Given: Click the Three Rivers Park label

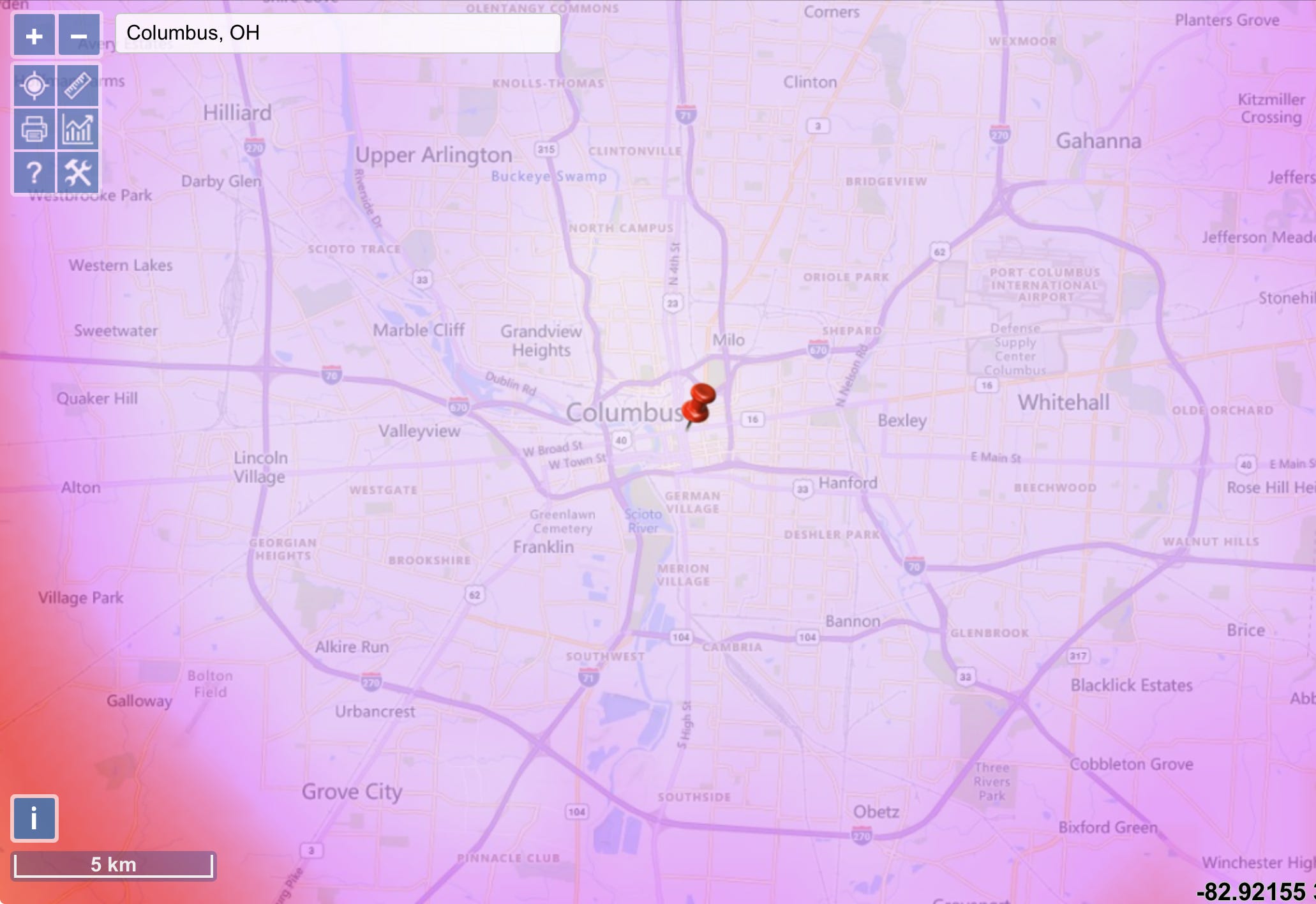Looking at the screenshot, I should point(992,781).
